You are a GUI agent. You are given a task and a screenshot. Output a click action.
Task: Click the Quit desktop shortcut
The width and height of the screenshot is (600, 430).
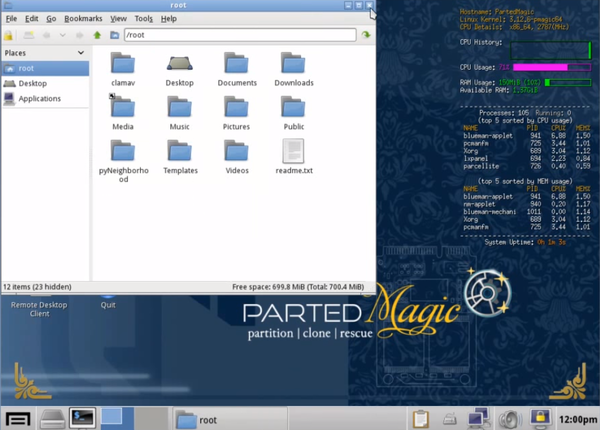[x=108, y=302]
